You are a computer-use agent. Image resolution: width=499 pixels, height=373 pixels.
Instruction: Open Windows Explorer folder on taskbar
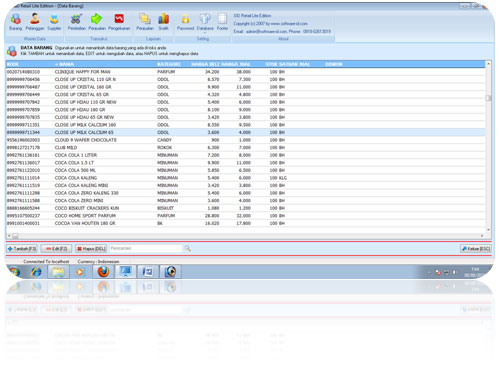tap(58, 272)
